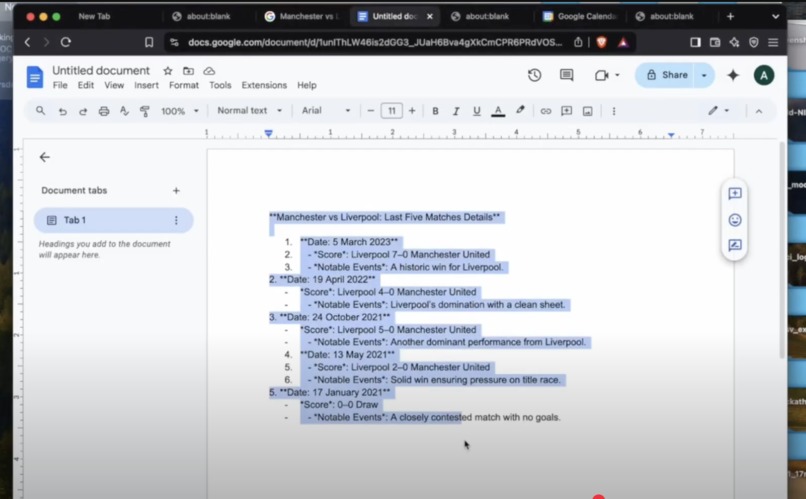Open the browser tab list chevron
The image size is (806, 499).
775,16
